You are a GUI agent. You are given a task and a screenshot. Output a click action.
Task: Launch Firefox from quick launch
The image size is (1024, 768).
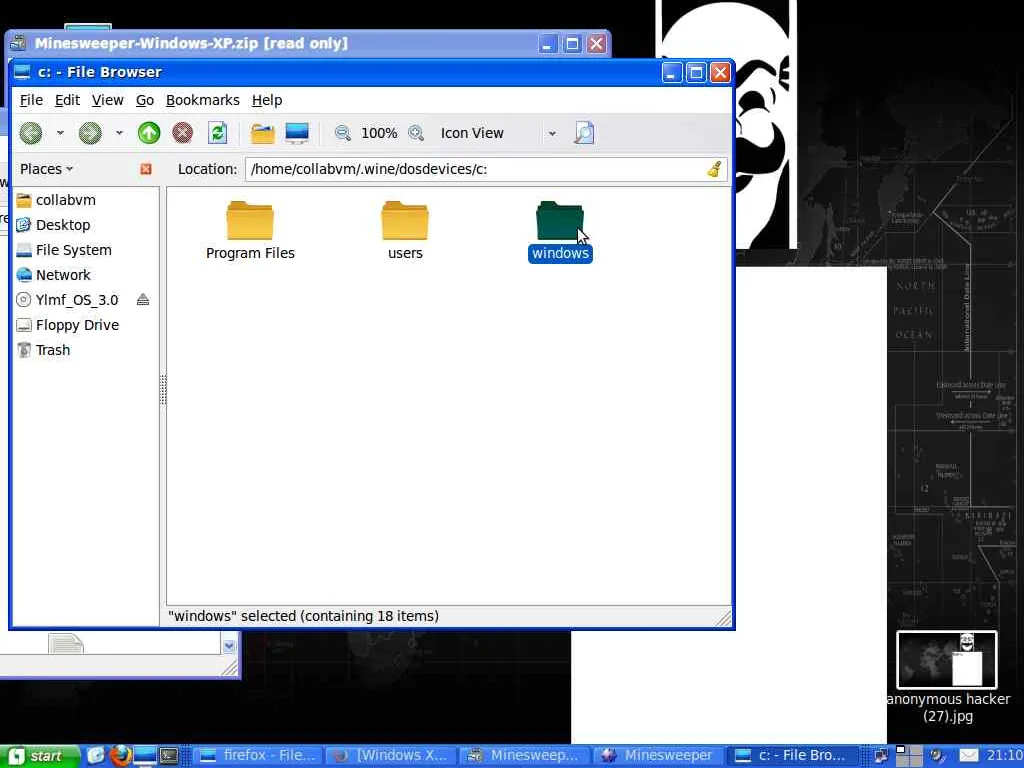pyautogui.click(x=120, y=756)
